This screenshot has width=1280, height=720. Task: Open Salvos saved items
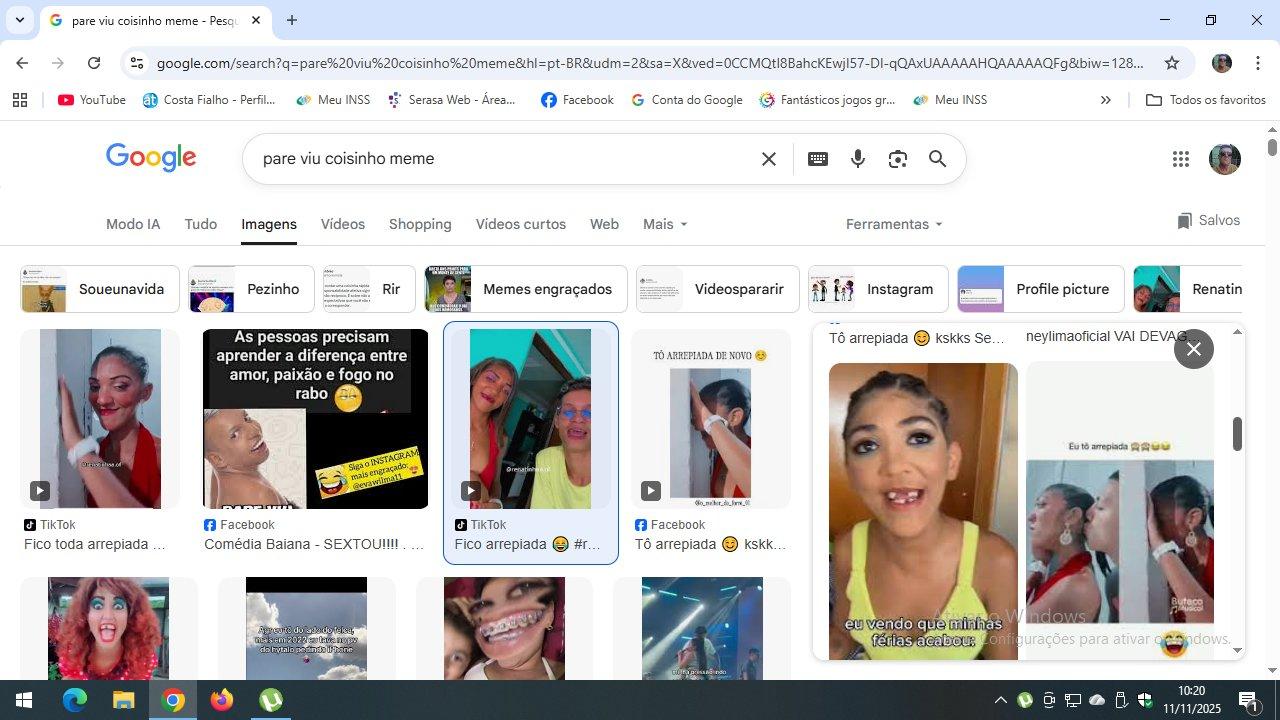[x=1208, y=221]
